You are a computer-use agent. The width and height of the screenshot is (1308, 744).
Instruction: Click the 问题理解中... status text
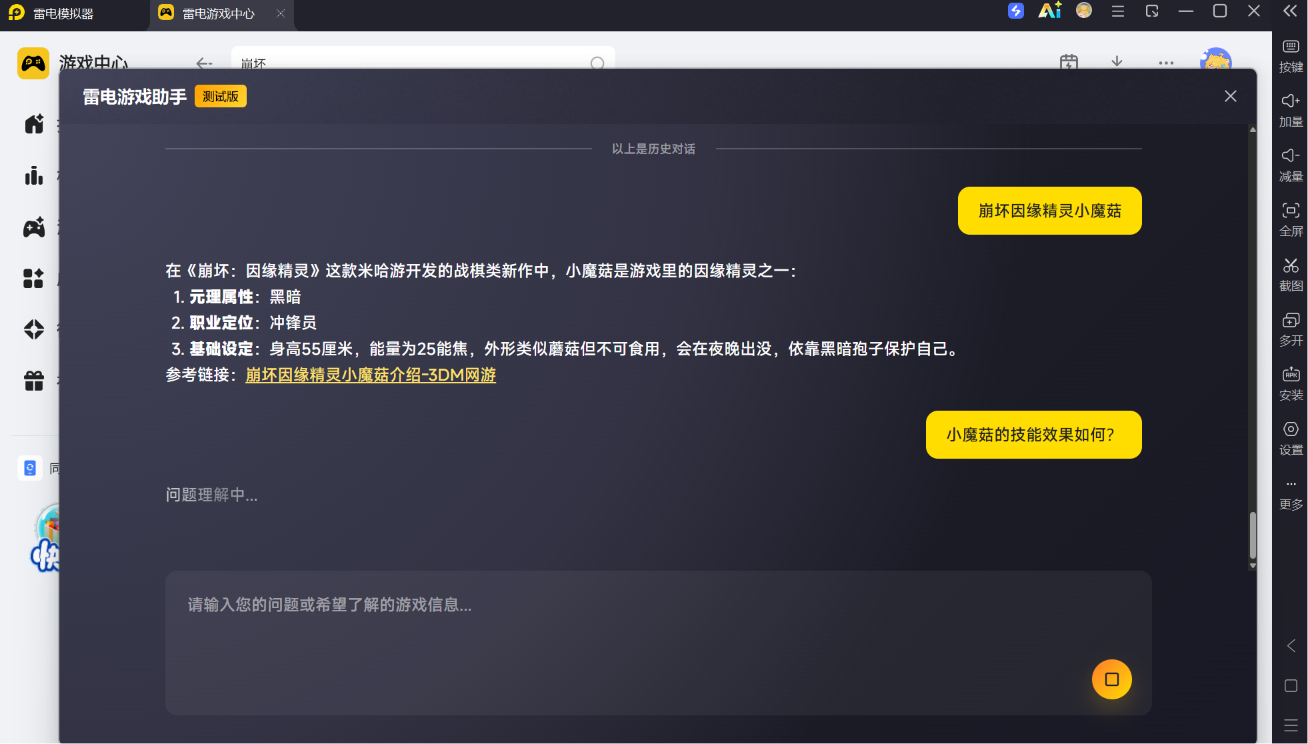pyautogui.click(x=212, y=495)
